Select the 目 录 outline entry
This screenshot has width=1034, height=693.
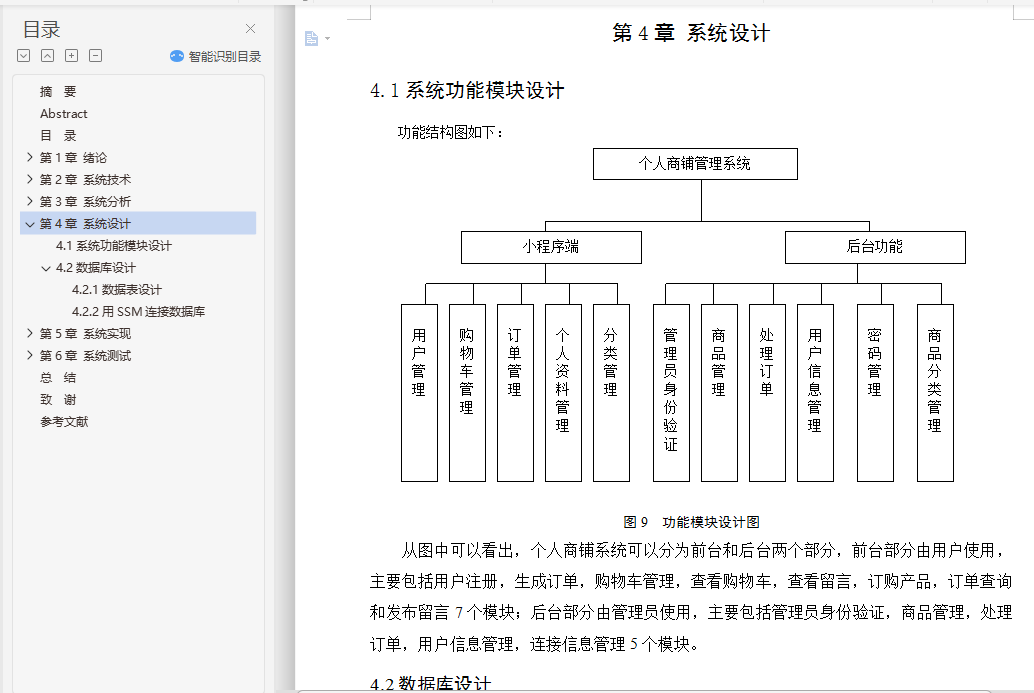point(58,136)
